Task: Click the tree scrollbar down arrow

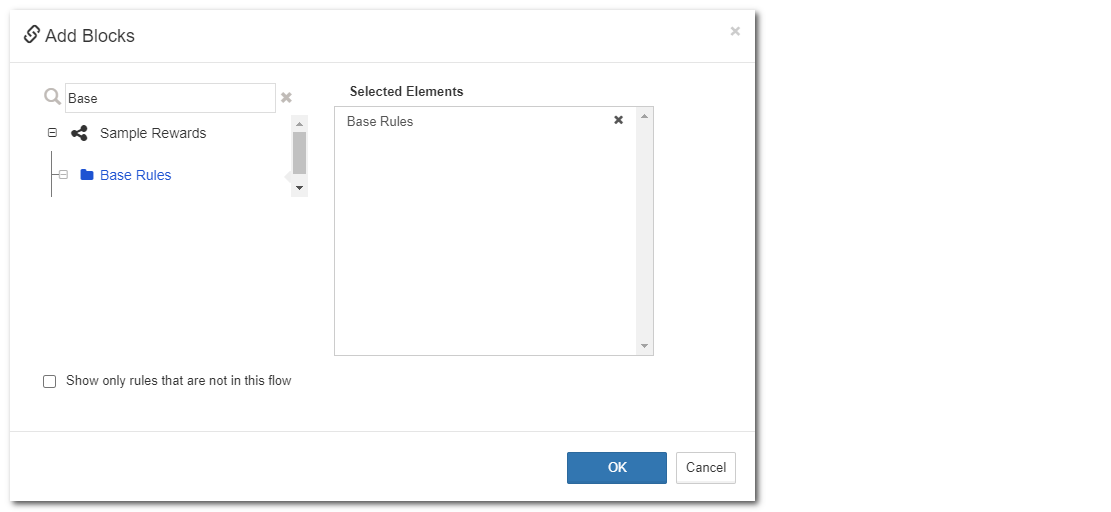Action: pos(299,187)
